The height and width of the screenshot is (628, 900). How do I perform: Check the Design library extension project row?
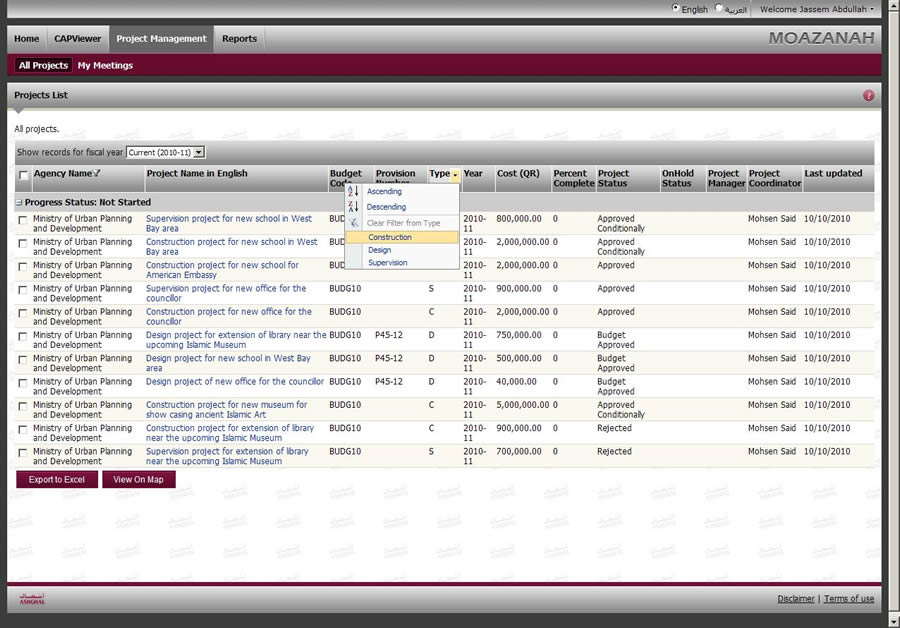point(22,336)
